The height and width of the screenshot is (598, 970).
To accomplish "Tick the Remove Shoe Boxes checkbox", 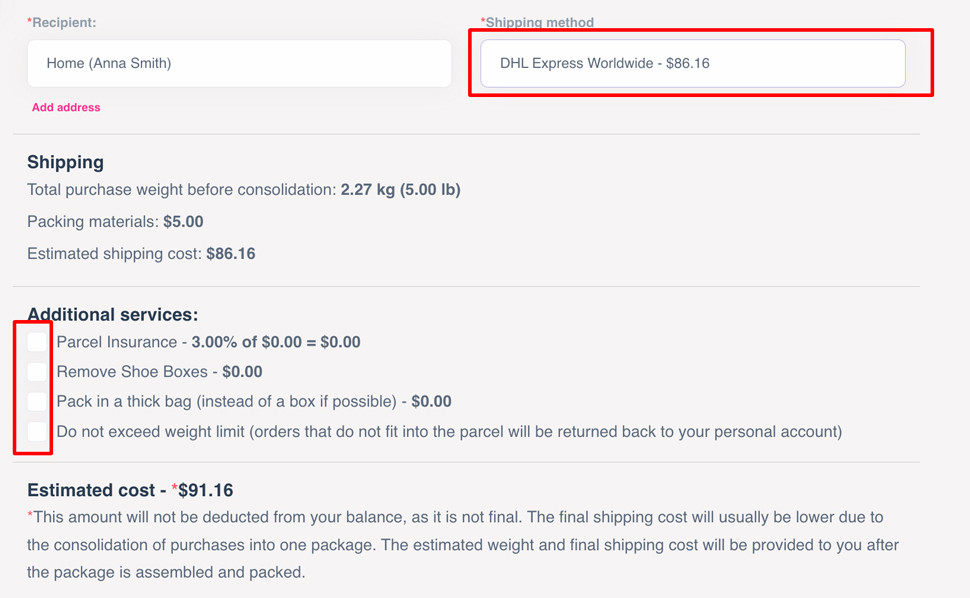I will [x=37, y=372].
